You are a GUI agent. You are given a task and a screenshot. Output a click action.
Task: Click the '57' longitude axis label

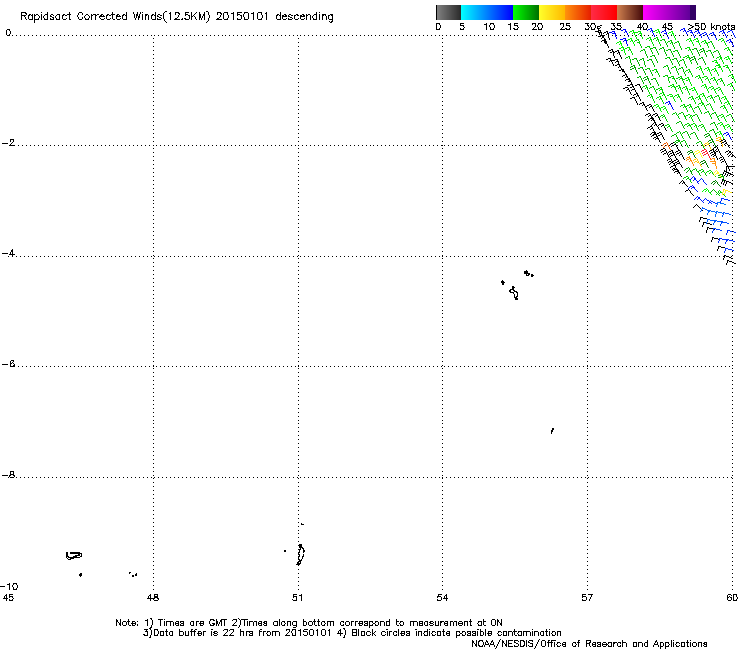[587, 598]
